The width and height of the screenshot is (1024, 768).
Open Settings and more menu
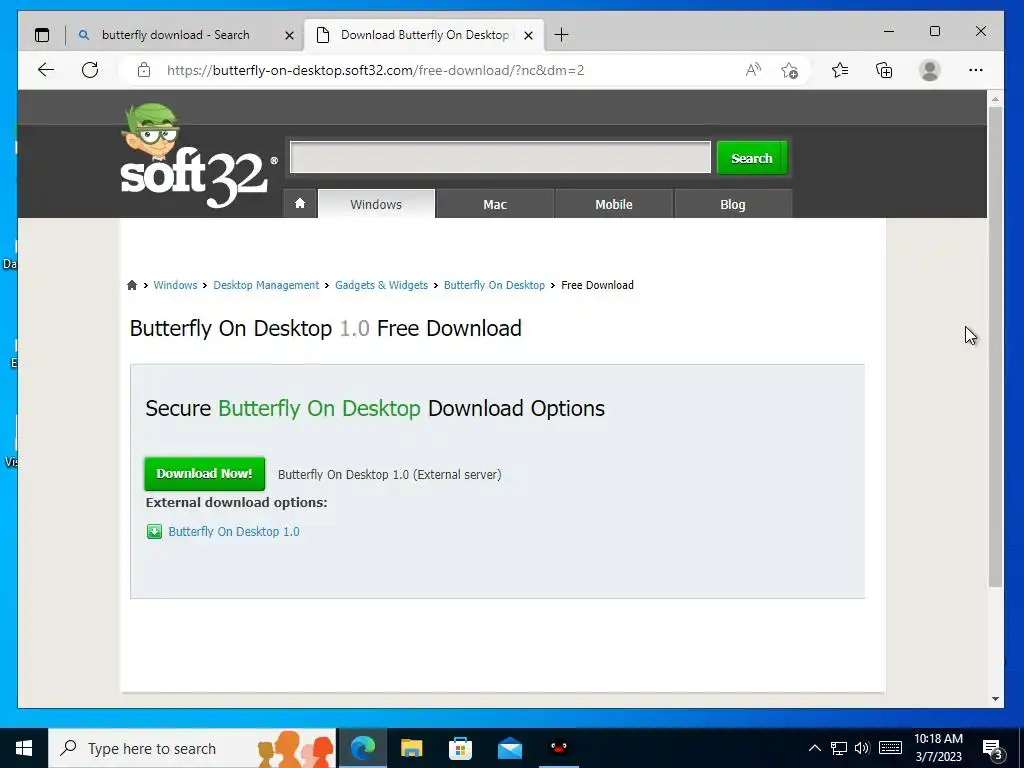click(976, 70)
